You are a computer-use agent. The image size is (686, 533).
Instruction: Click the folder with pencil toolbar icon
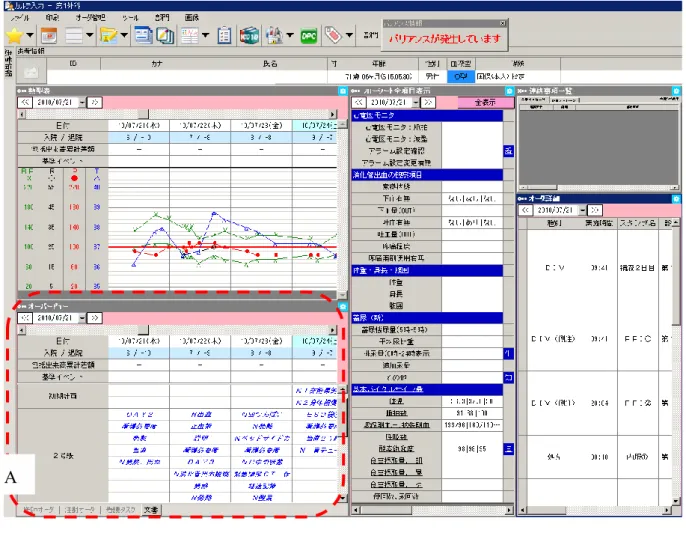(108, 35)
